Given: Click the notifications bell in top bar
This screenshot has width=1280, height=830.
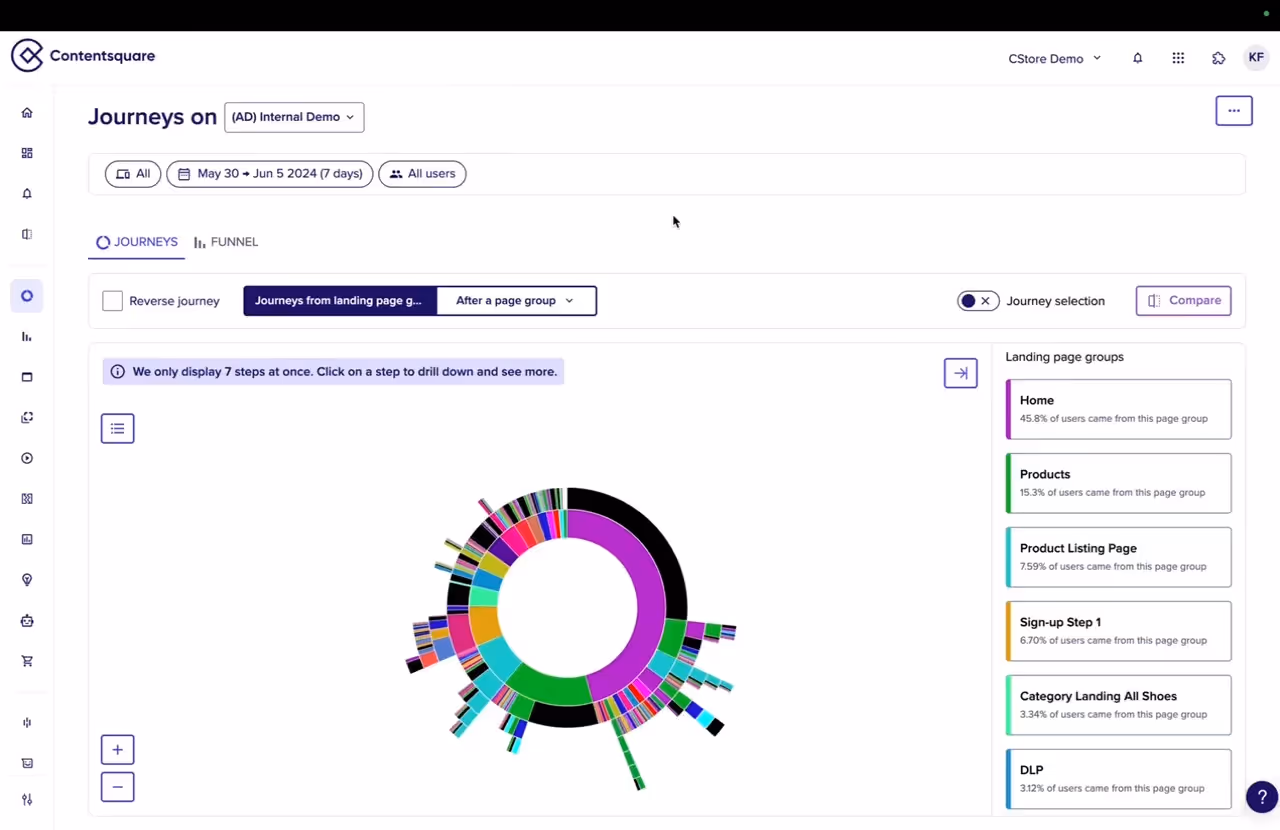Looking at the screenshot, I should 1137,58.
